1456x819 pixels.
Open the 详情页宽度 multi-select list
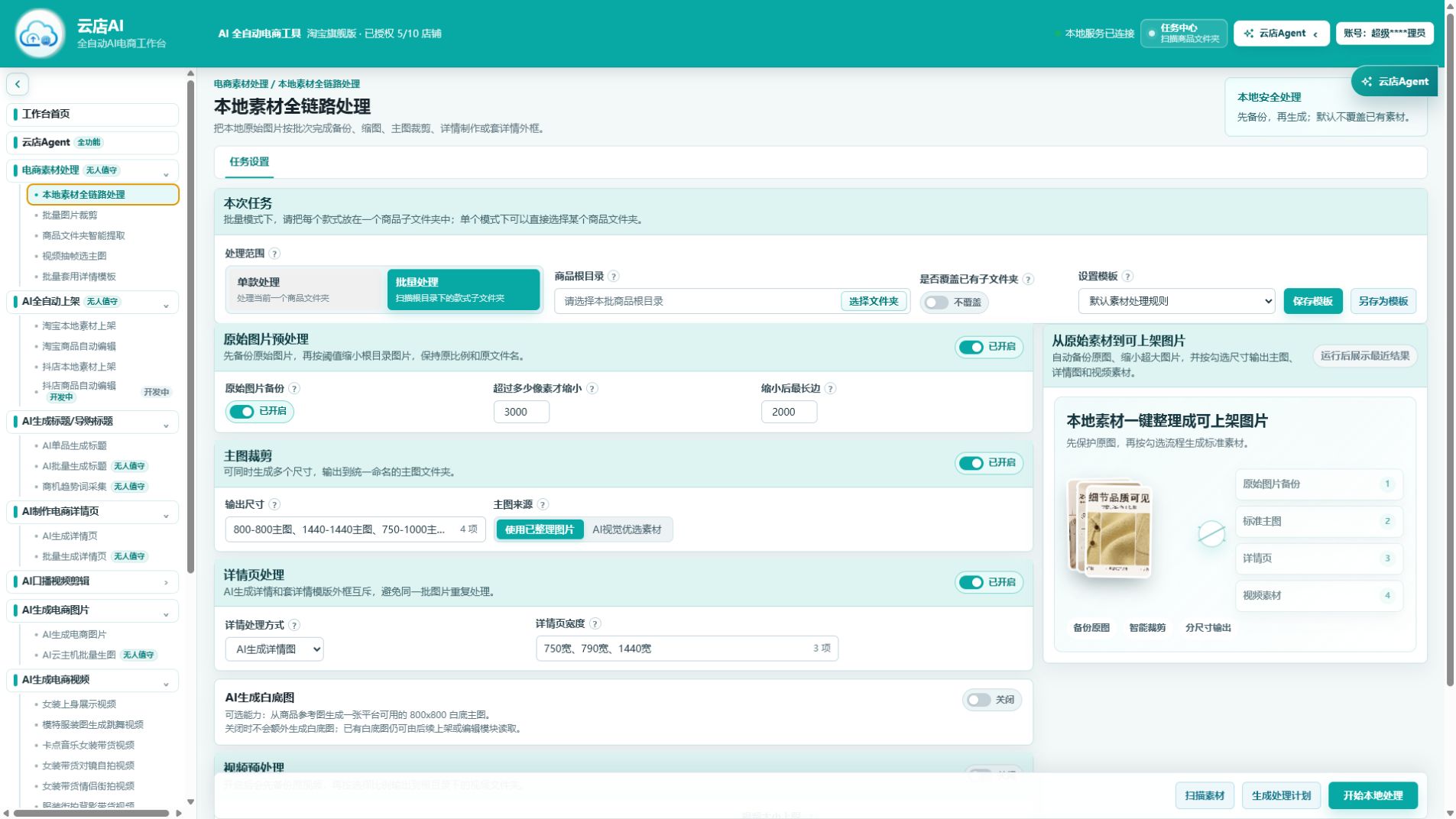point(687,649)
